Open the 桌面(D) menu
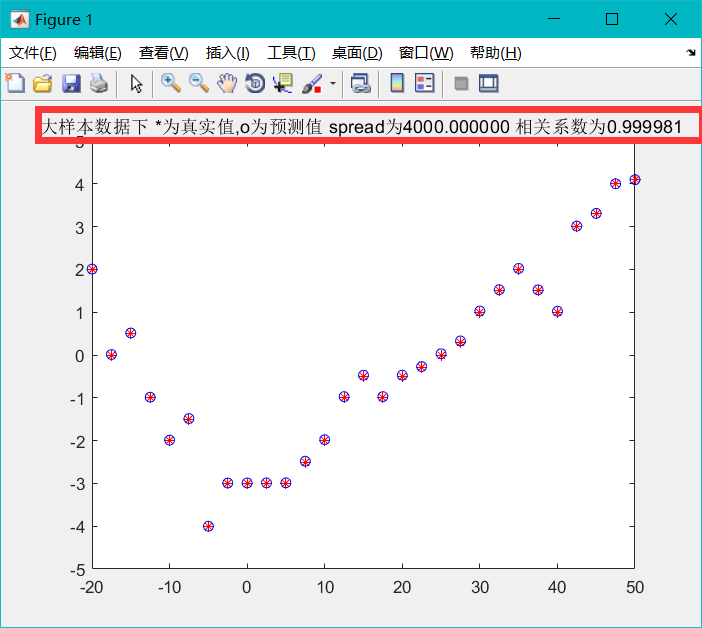Viewport: 702px width, 628px height. point(357,53)
